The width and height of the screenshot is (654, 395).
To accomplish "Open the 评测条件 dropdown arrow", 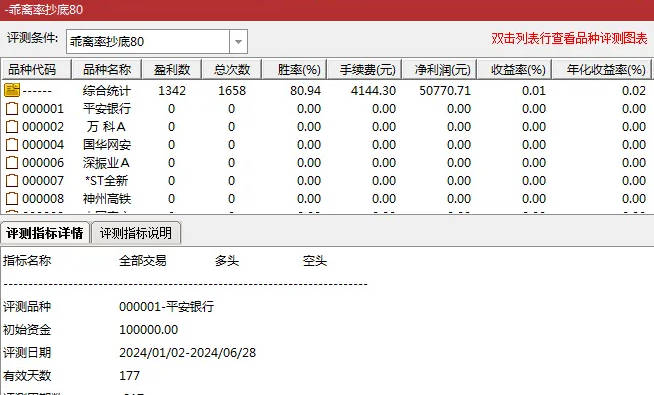I will 238,42.
